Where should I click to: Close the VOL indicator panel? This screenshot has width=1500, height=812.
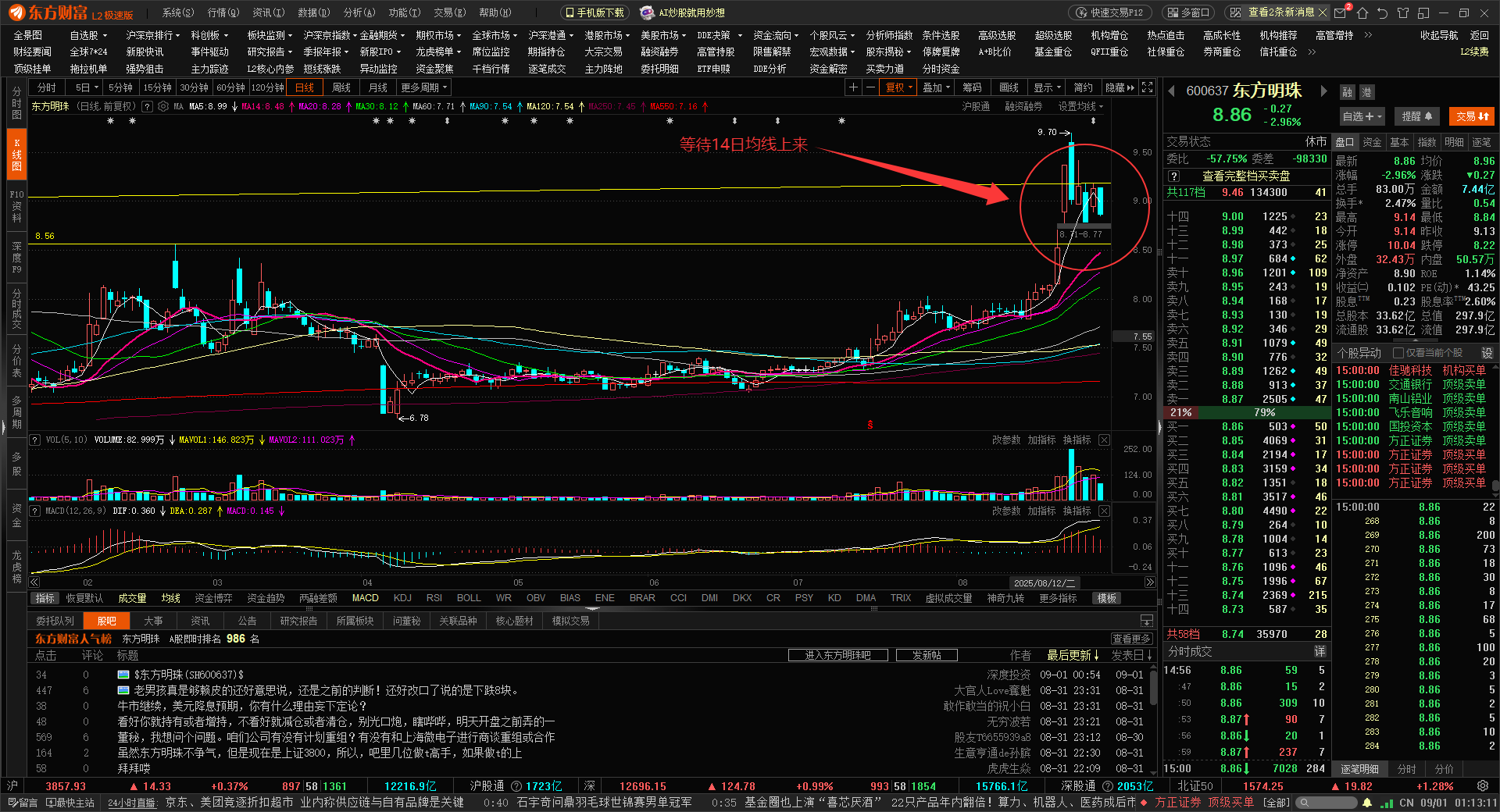click(1104, 440)
